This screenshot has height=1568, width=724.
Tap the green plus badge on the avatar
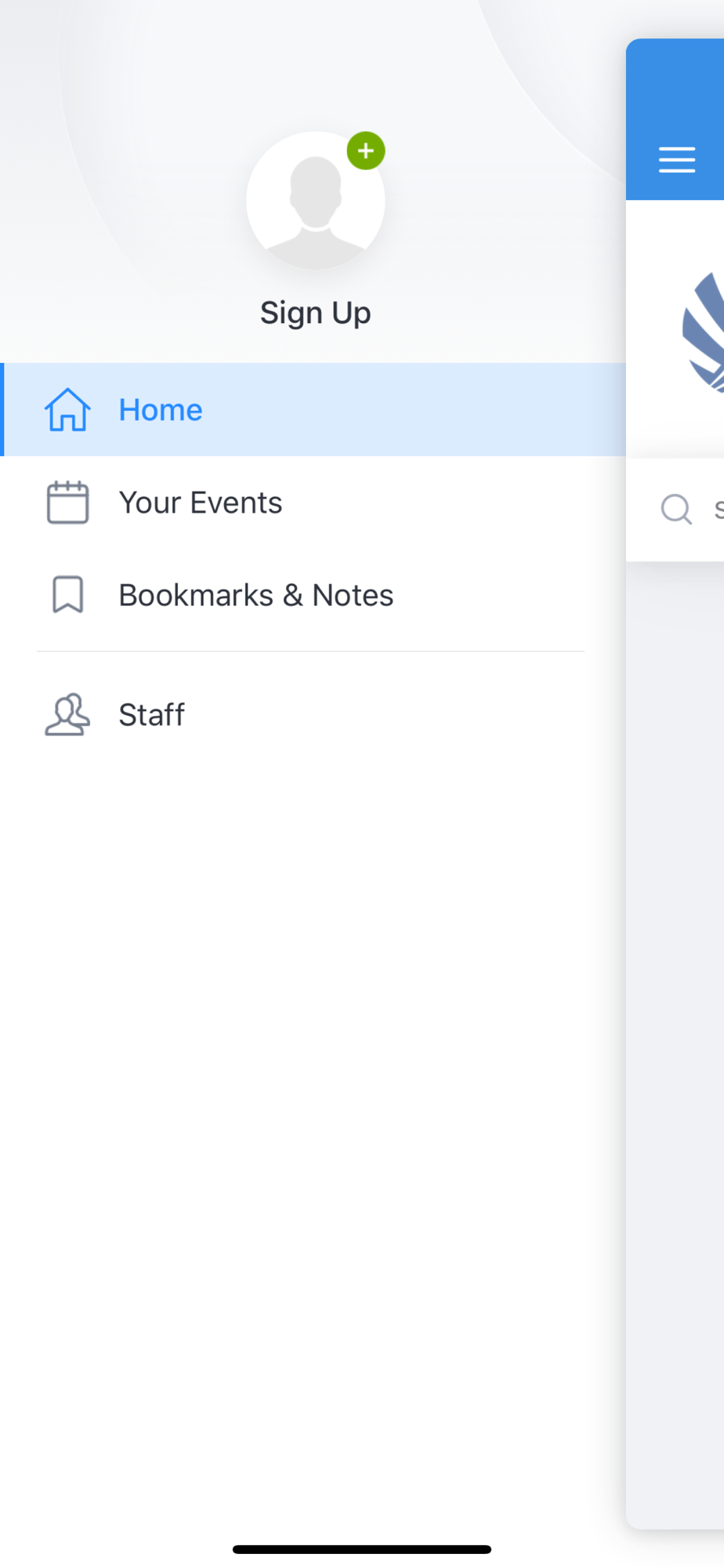tap(366, 151)
